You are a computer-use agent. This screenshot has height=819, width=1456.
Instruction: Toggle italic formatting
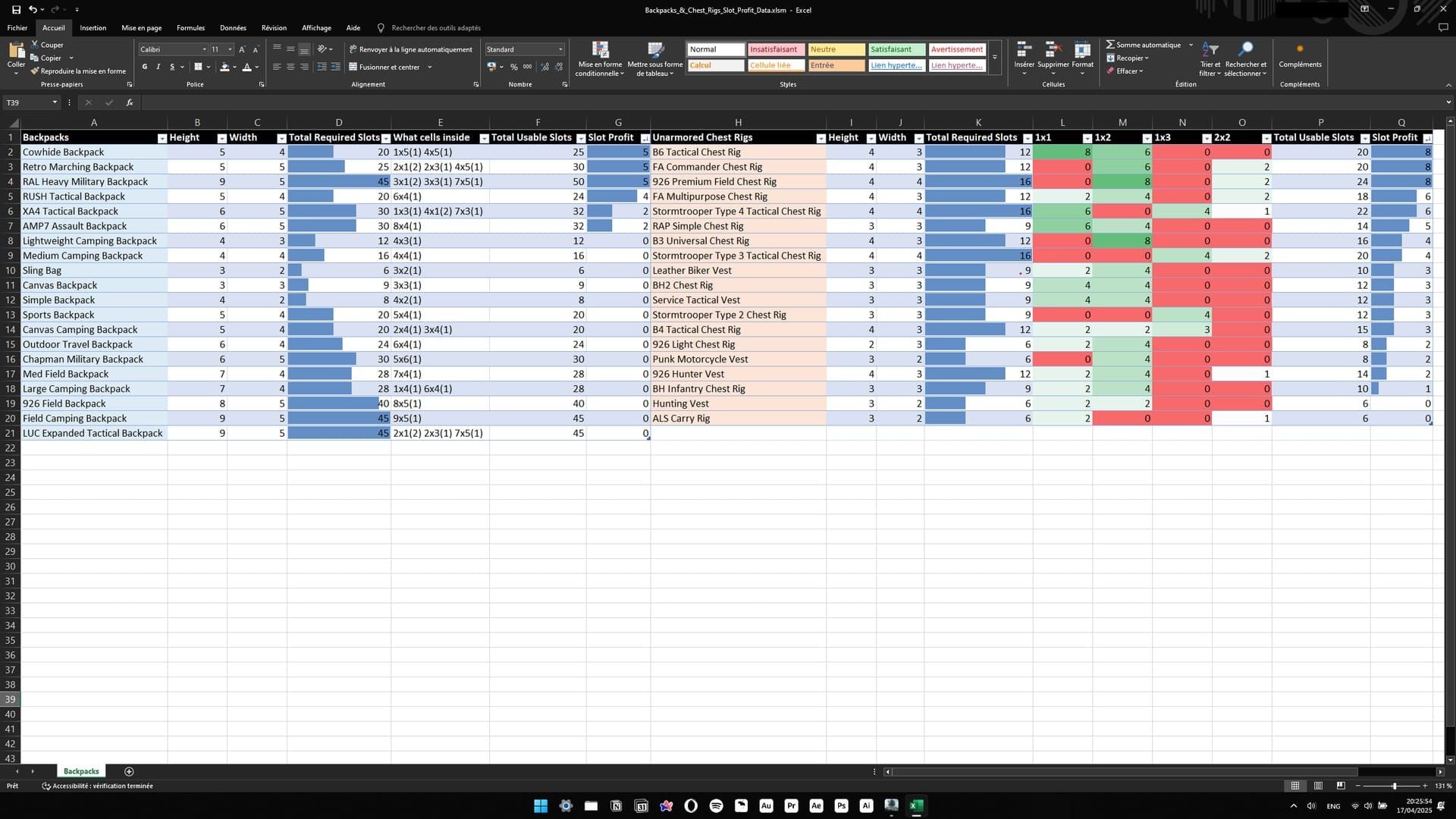tap(158, 67)
